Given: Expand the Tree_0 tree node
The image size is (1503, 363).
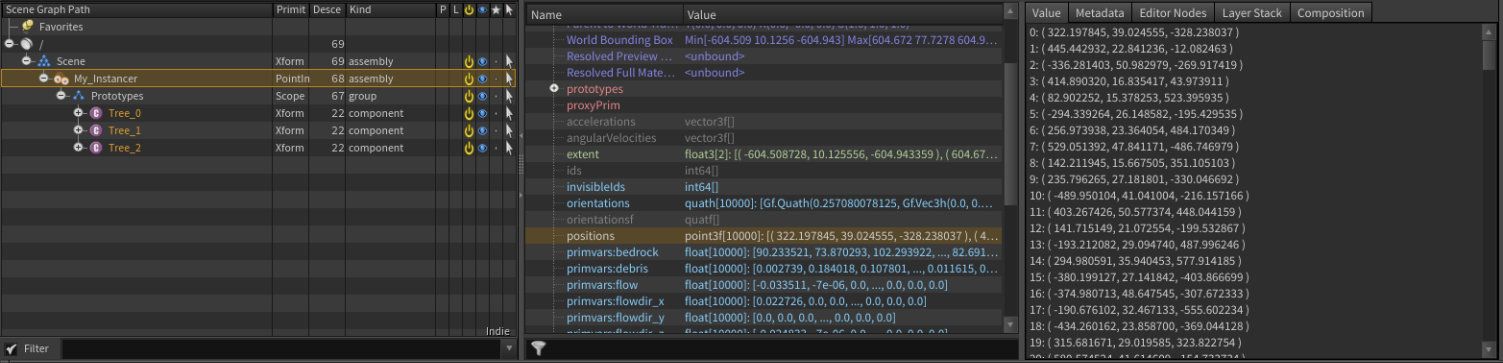Looking at the screenshot, I should point(79,113).
